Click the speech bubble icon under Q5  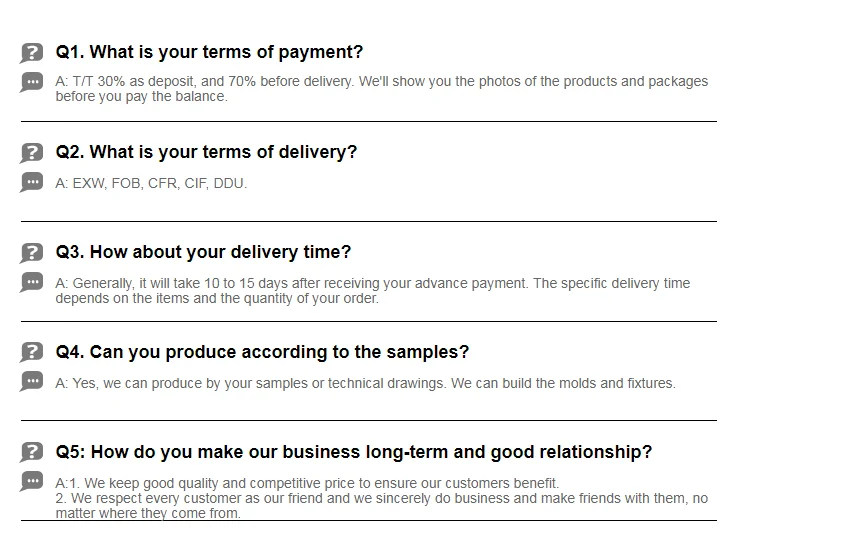(x=31, y=481)
